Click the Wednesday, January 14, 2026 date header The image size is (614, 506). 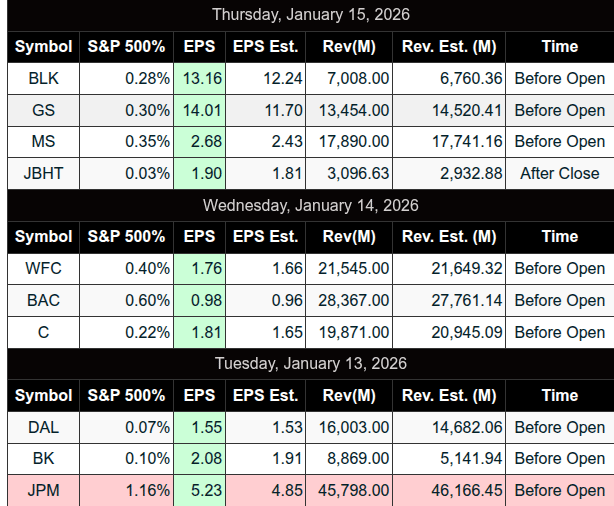pyautogui.click(x=311, y=205)
